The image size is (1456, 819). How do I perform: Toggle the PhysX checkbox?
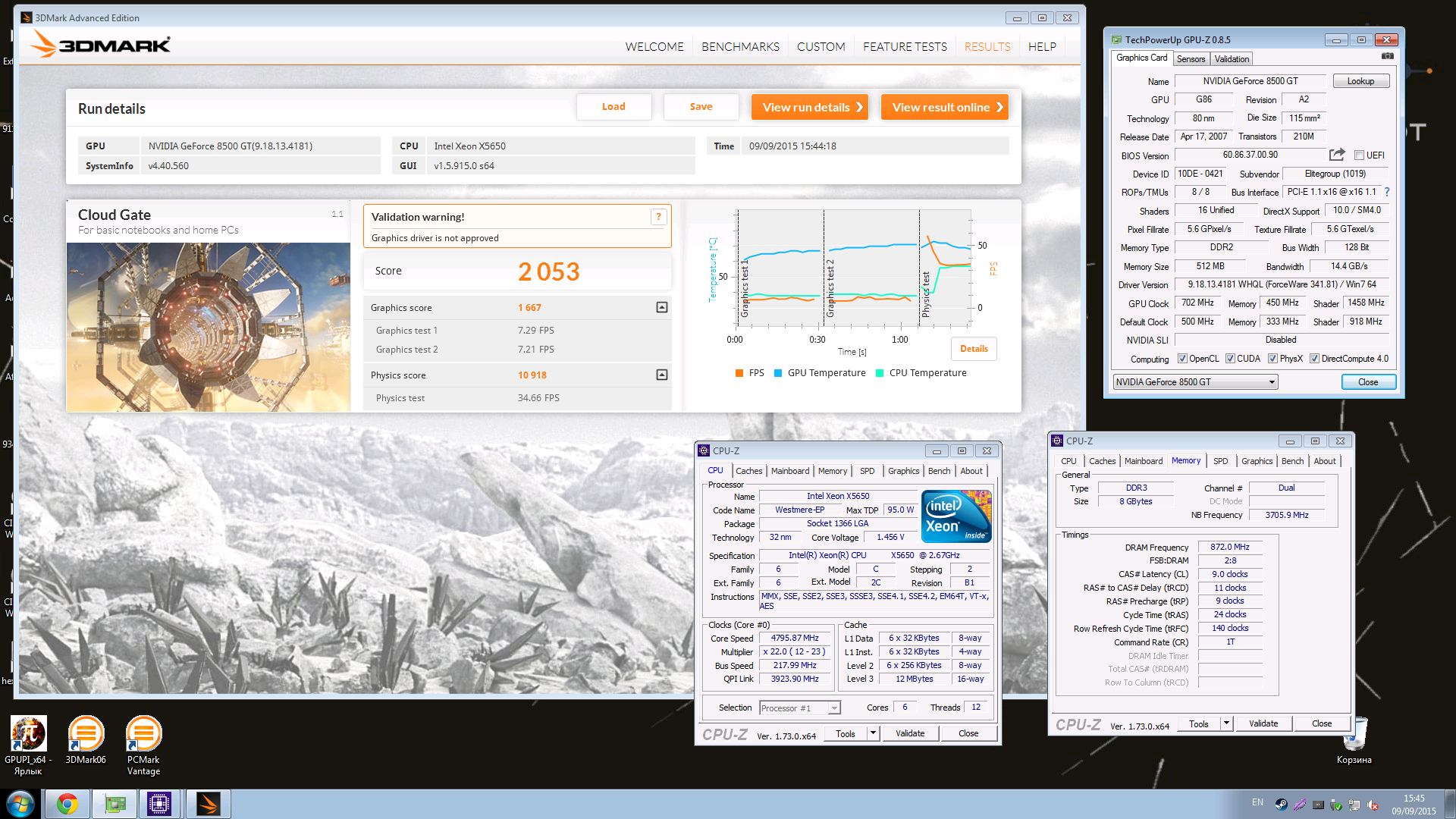click(x=1272, y=359)
